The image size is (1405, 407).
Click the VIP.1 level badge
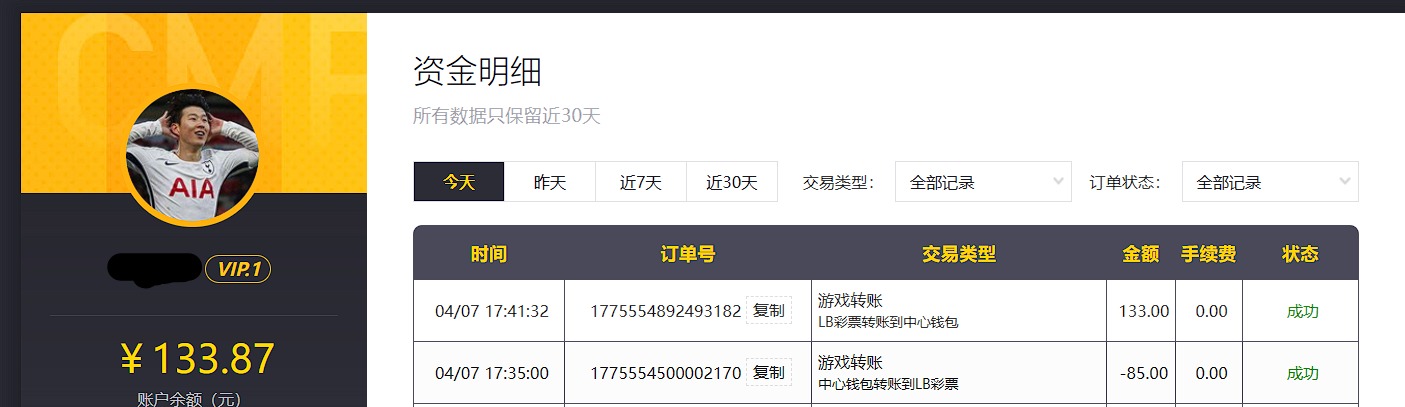tap(238, 269)
